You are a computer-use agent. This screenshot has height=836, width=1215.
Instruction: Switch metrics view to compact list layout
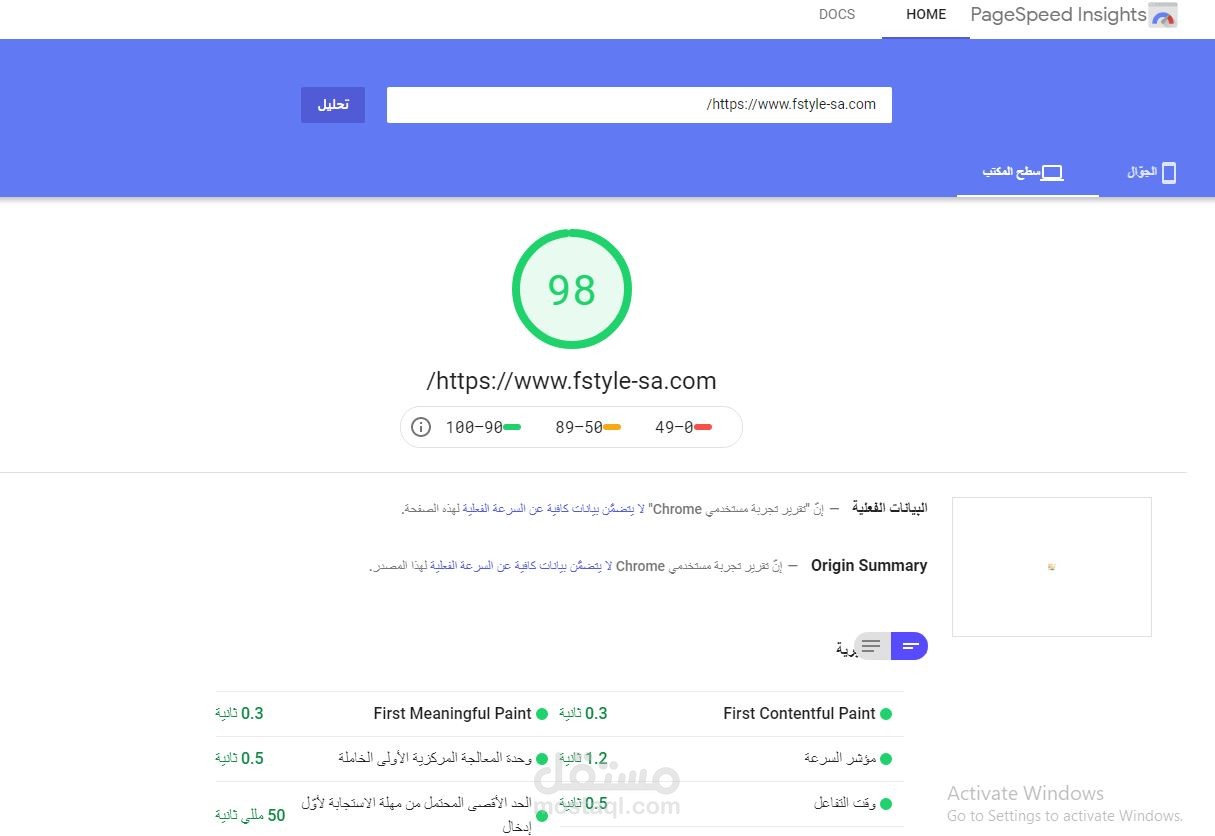869,645
